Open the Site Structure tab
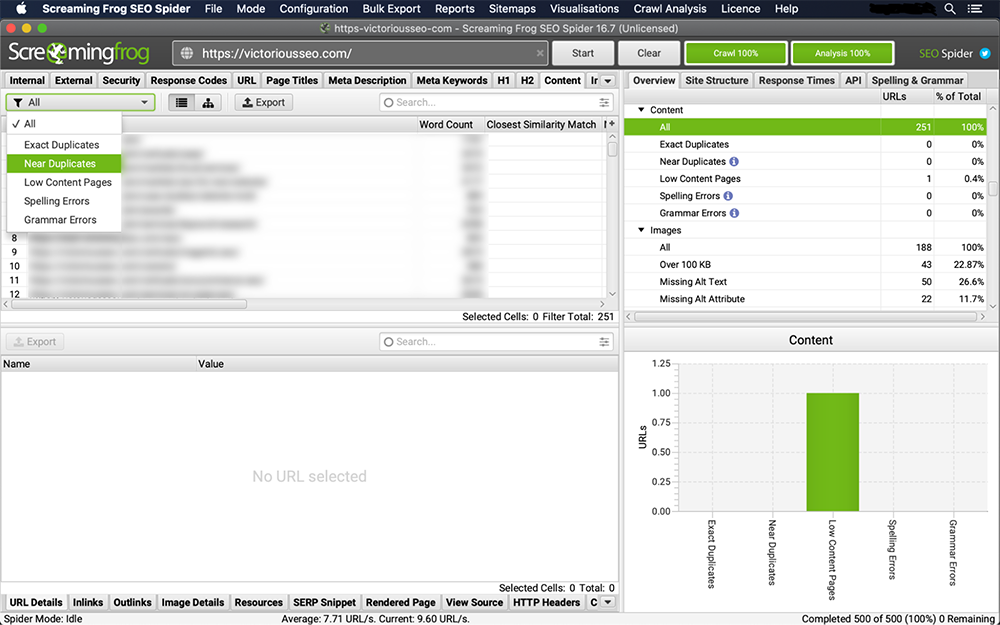The image size is (1000, 625). click(717, 80)
